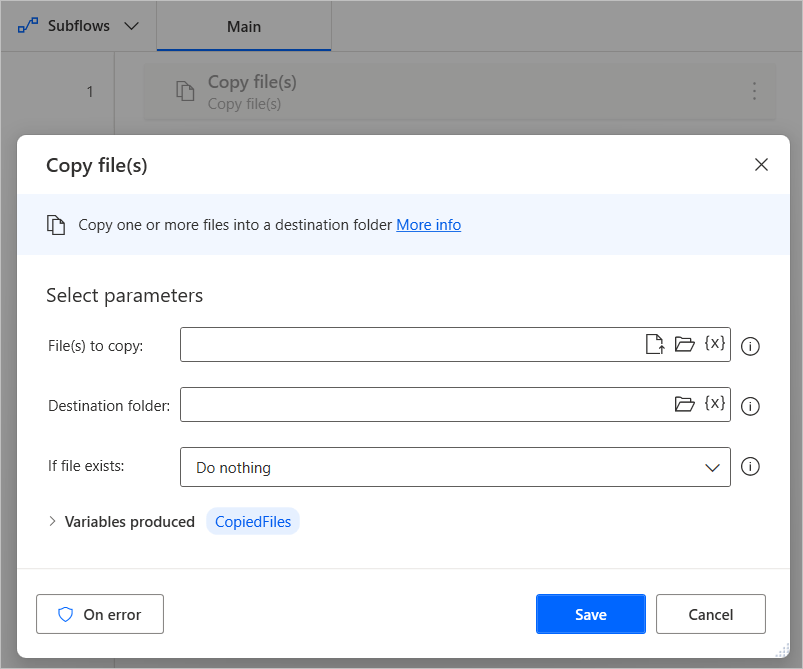Open the On error settings
The width and height of the screenshot is (803, 669).
pyautogui.click(x=100, y=614)
